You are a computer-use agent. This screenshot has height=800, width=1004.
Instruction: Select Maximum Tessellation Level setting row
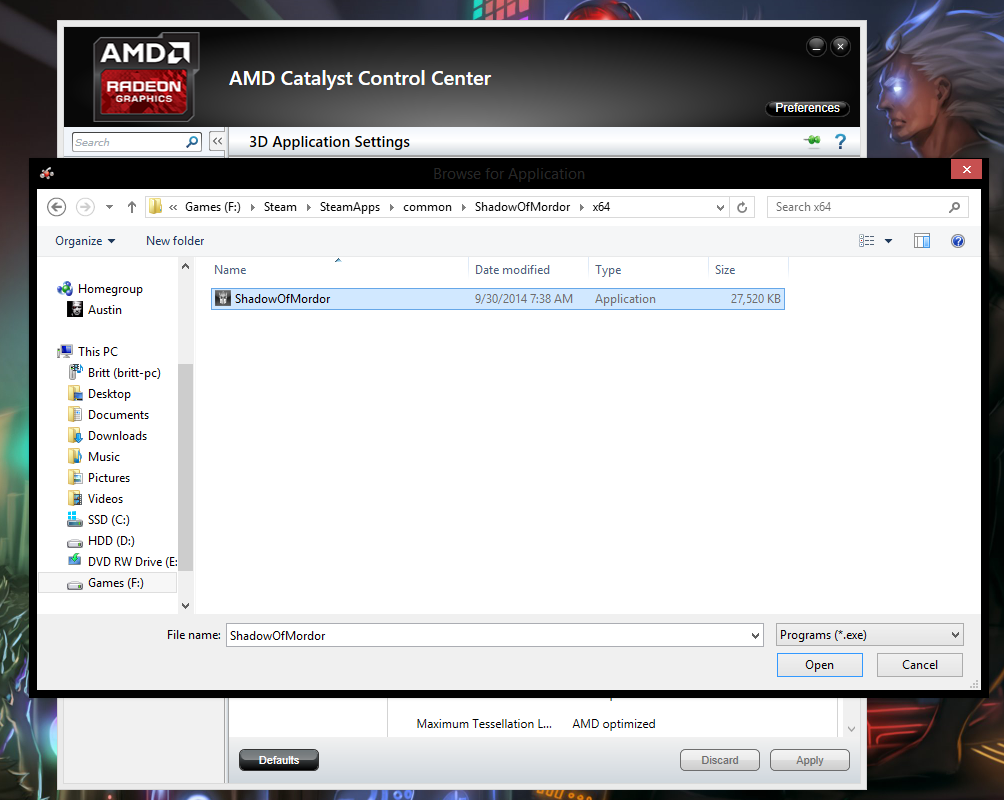537,724
